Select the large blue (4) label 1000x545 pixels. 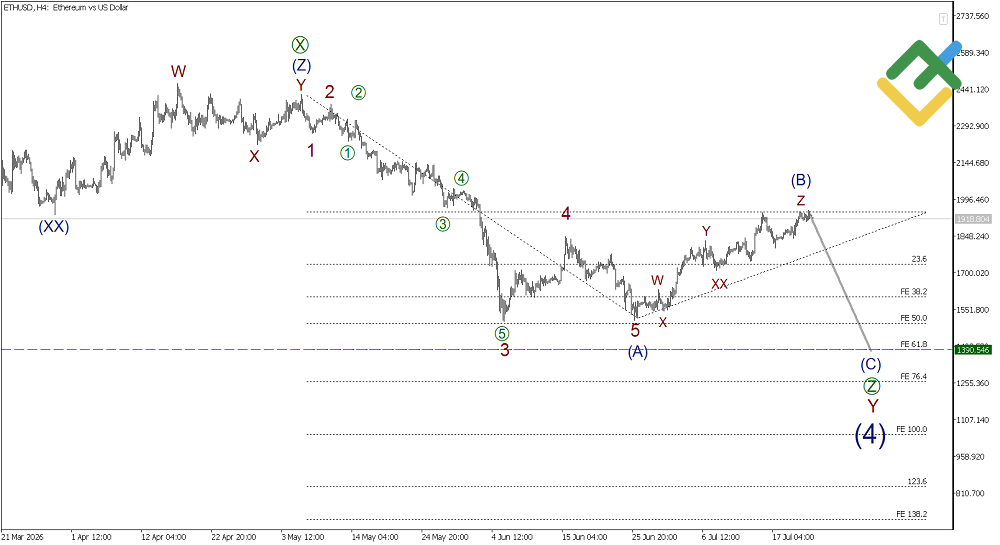(870, 435)
